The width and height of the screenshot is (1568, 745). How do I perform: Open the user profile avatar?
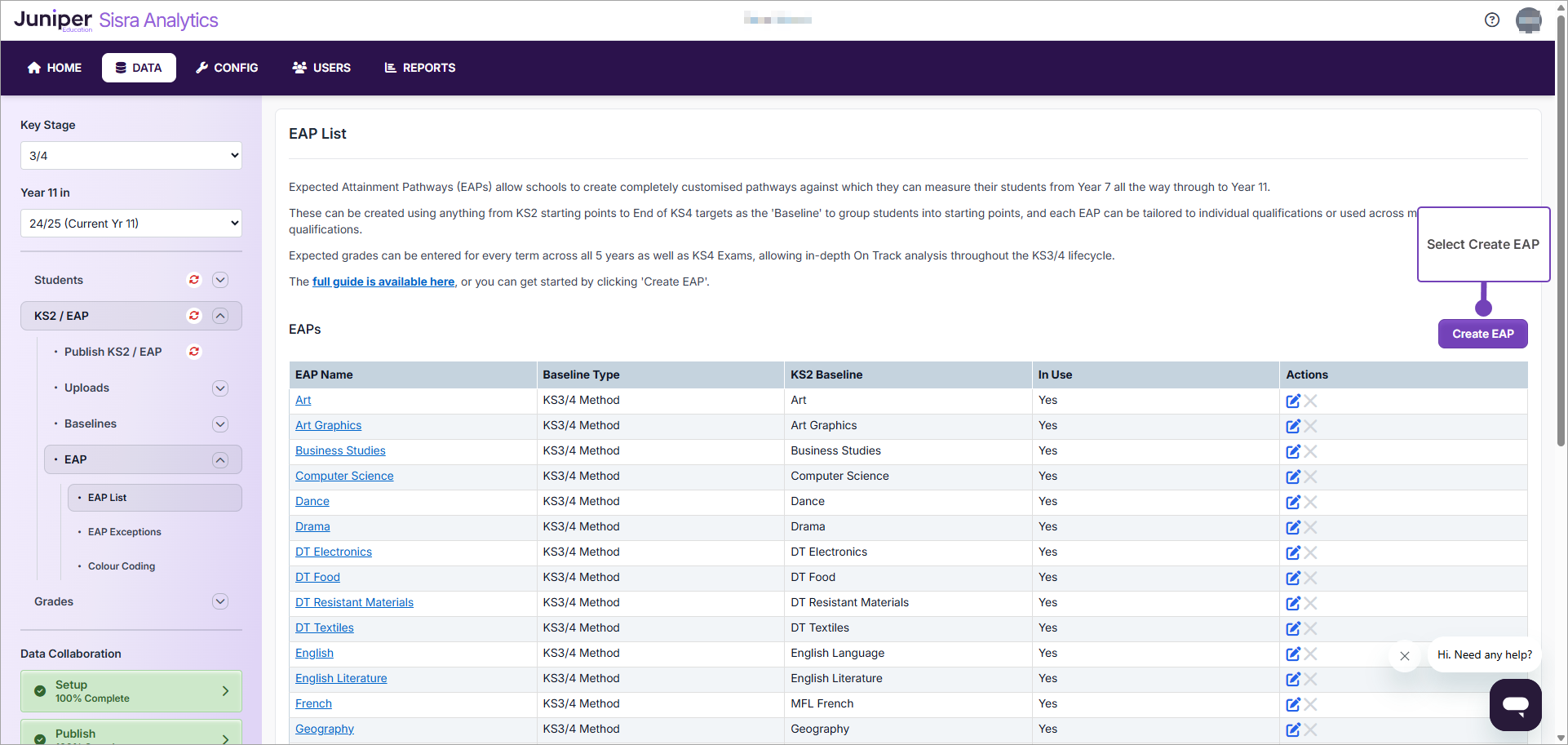tap(1528, 20)
